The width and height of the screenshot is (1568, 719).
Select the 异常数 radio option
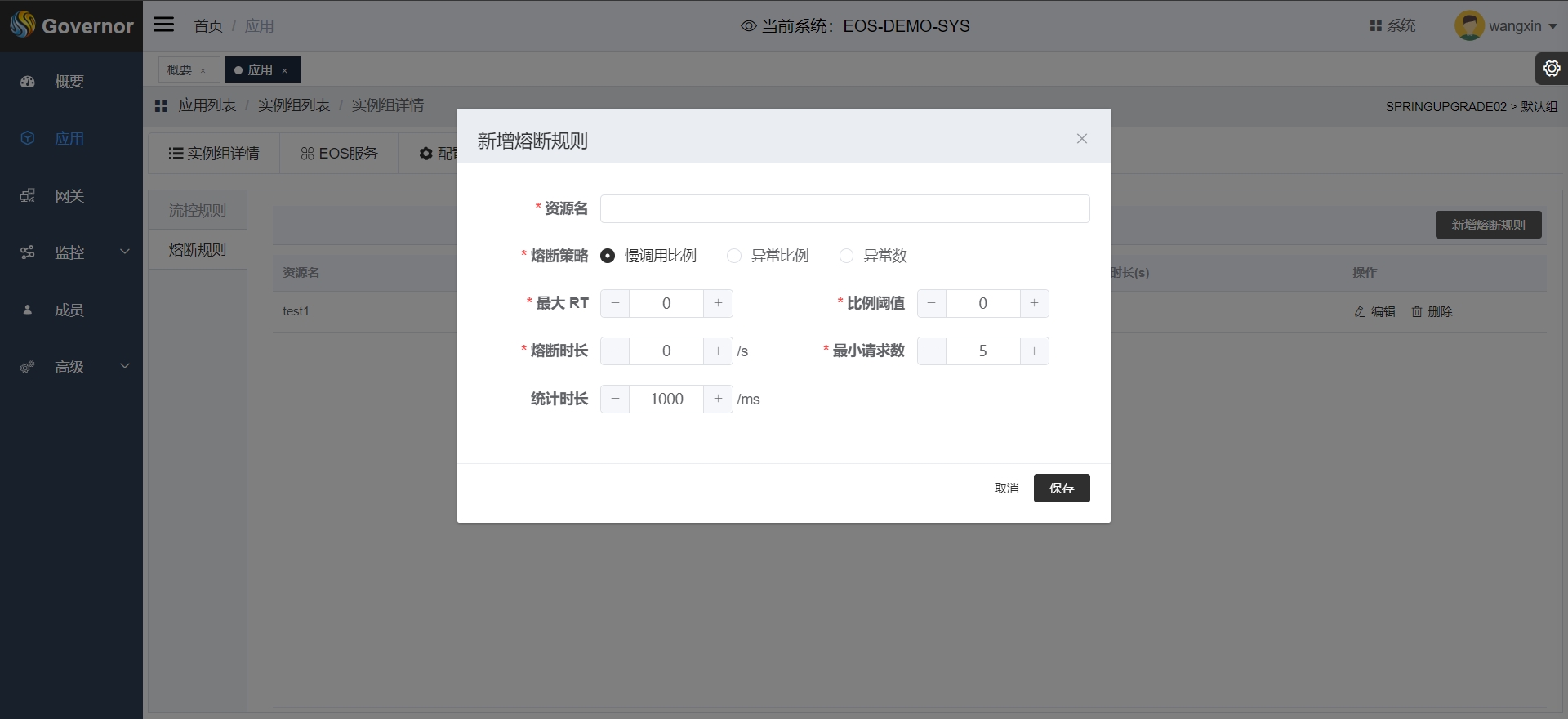pyautogui.click(x=847, y=256)
